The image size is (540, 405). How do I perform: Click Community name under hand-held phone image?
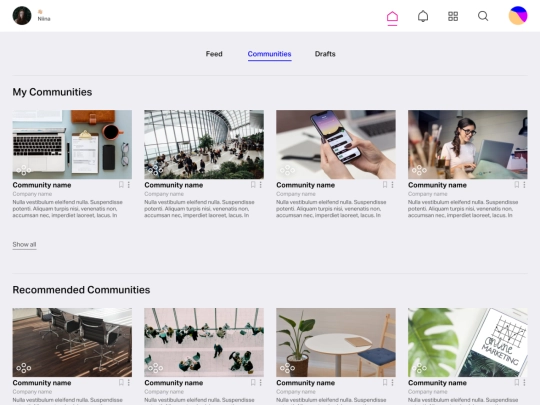click(x=305, y=185)
